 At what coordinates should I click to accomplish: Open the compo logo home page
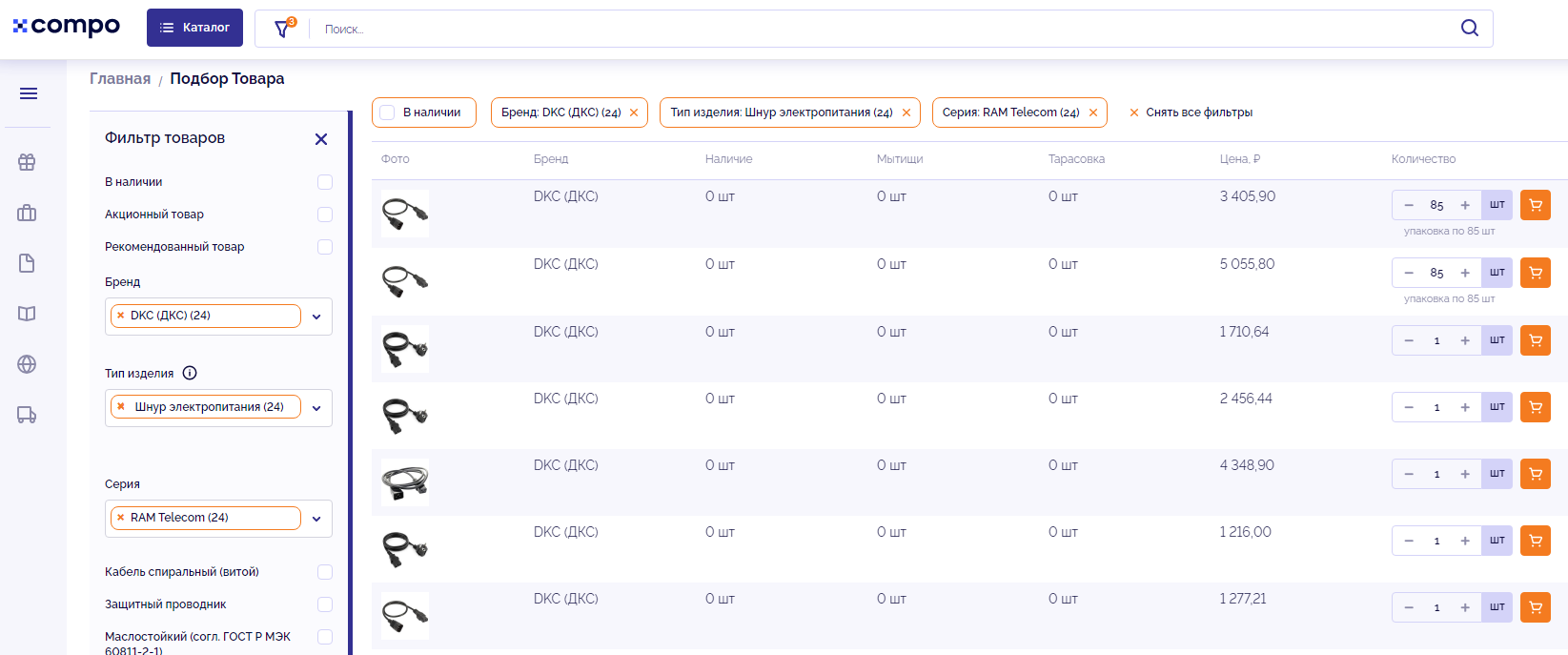click(67, 27)
